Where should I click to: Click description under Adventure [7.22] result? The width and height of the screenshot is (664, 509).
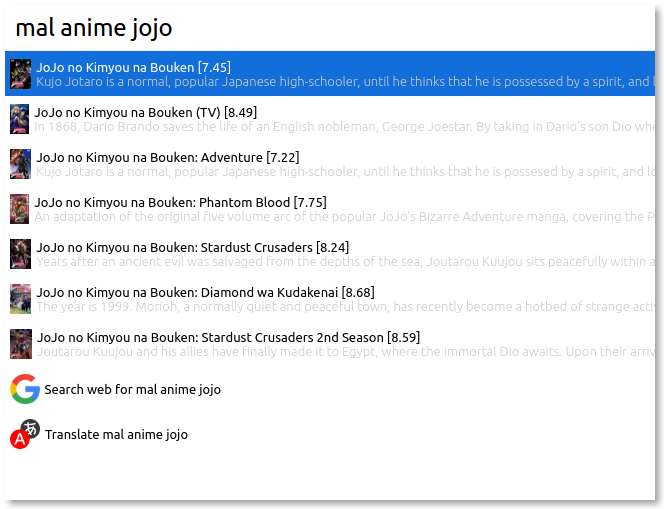(x=345, y=172)
